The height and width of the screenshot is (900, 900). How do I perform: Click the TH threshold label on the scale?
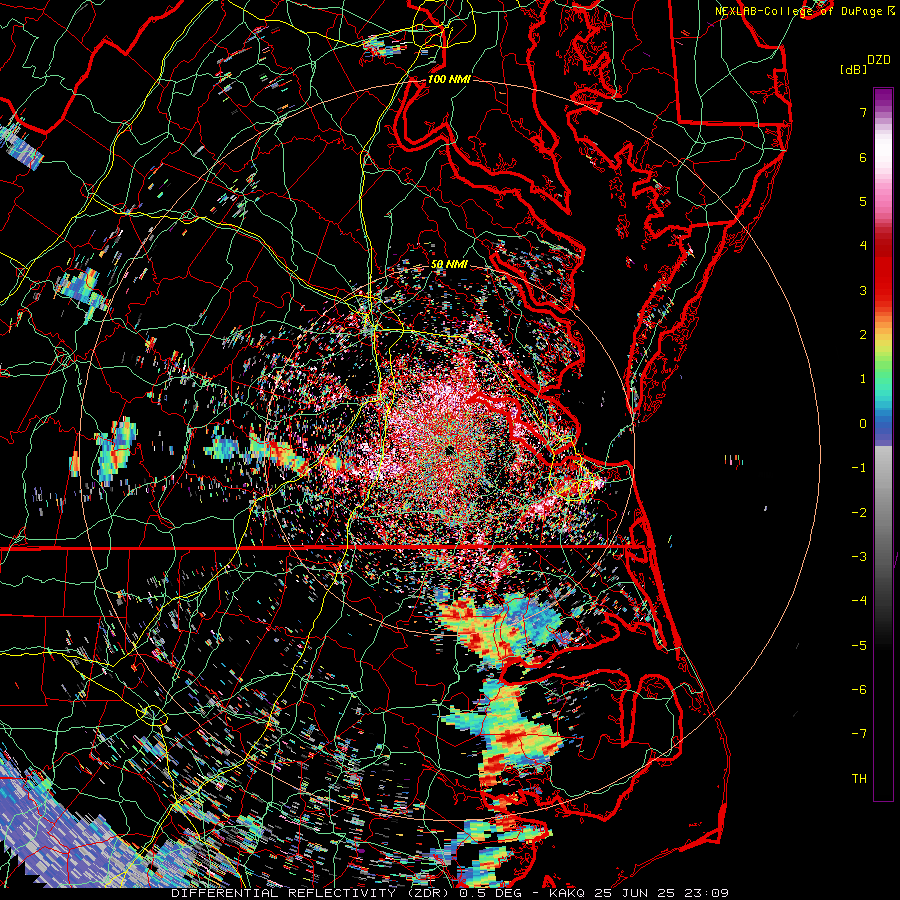pyautogui.click(x=859, y=779)
